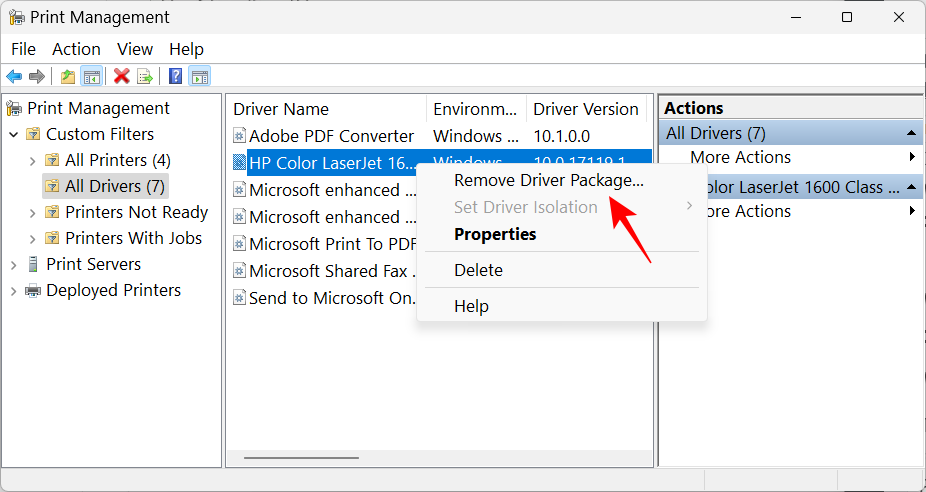Expand the All Printers (4) node
The height and width of the screenshot is (492, 926).
point(33,161)
